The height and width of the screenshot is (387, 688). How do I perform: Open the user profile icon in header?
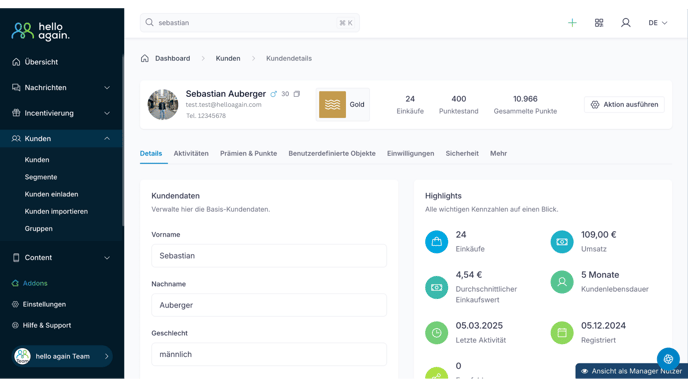tap(626, 23)
